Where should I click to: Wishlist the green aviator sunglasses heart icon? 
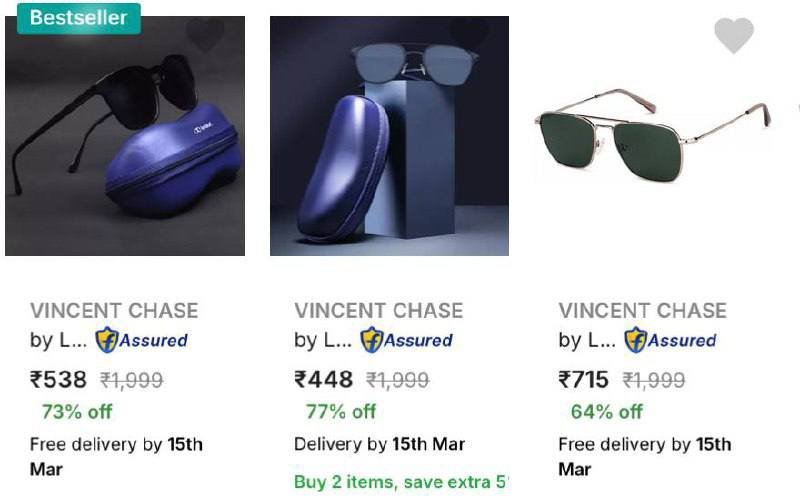click(x=733, y=36)
